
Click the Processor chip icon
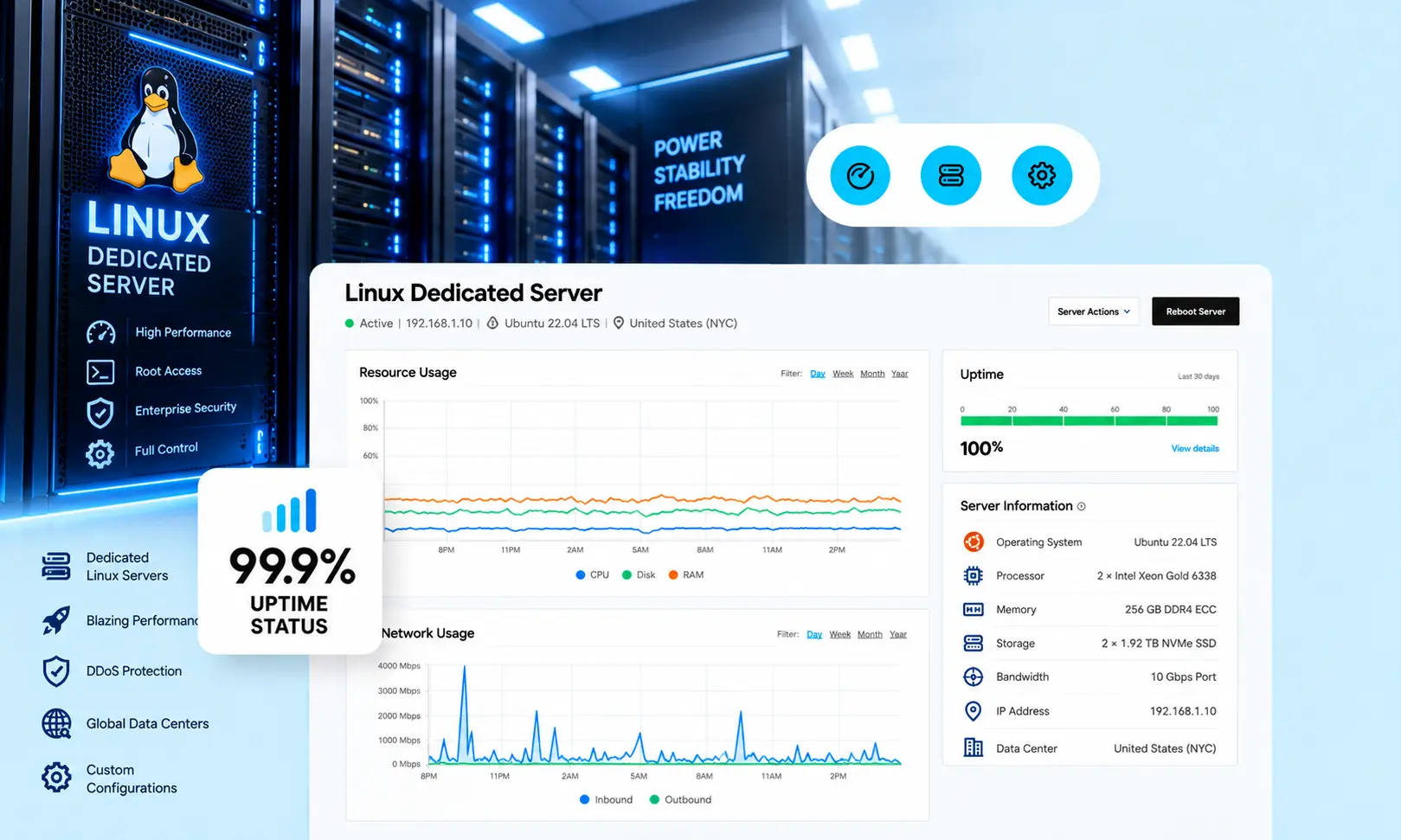974,576
